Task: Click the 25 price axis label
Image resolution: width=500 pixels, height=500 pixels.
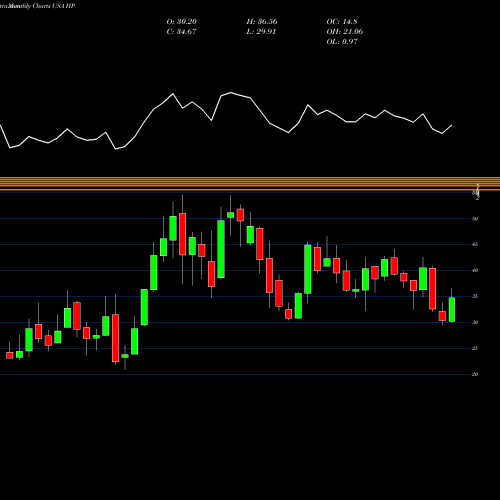Action: coord(475,348)
